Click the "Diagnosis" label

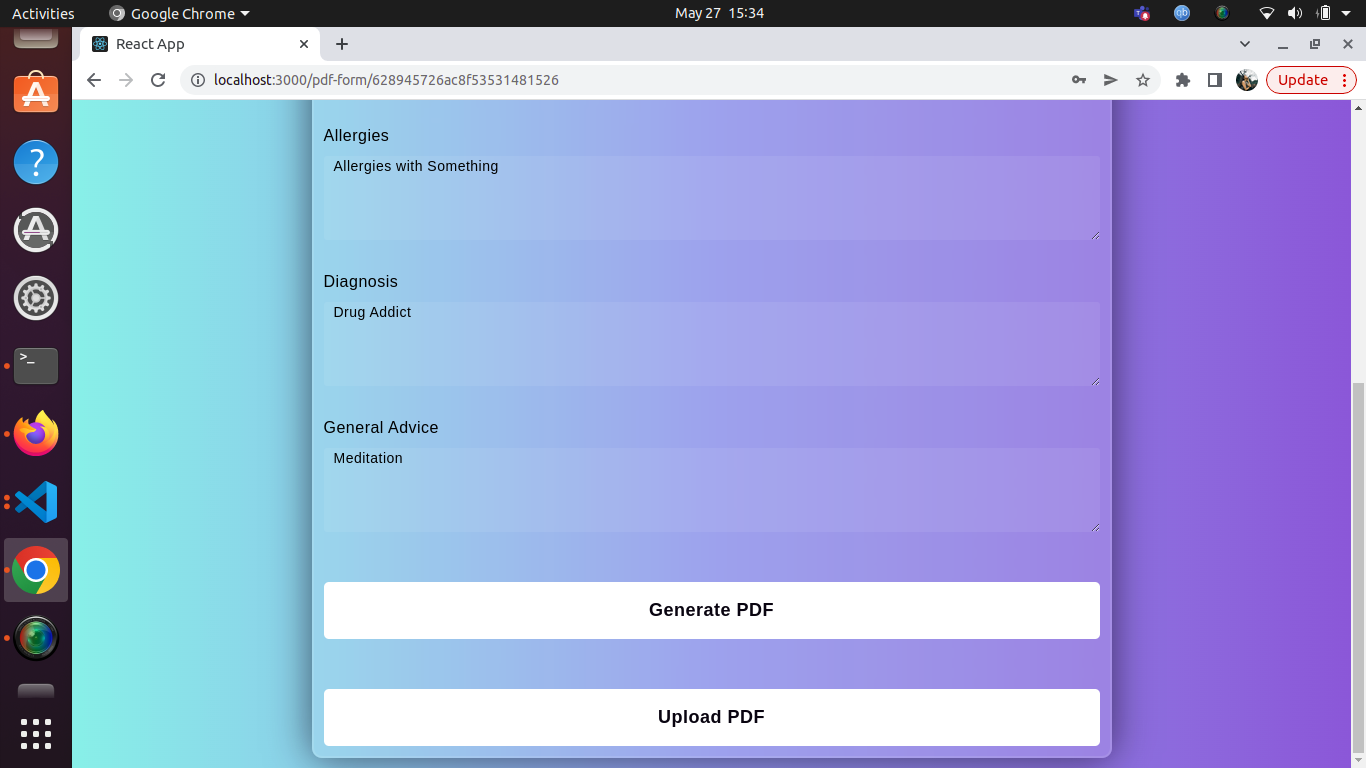click(x=360, y=282)
